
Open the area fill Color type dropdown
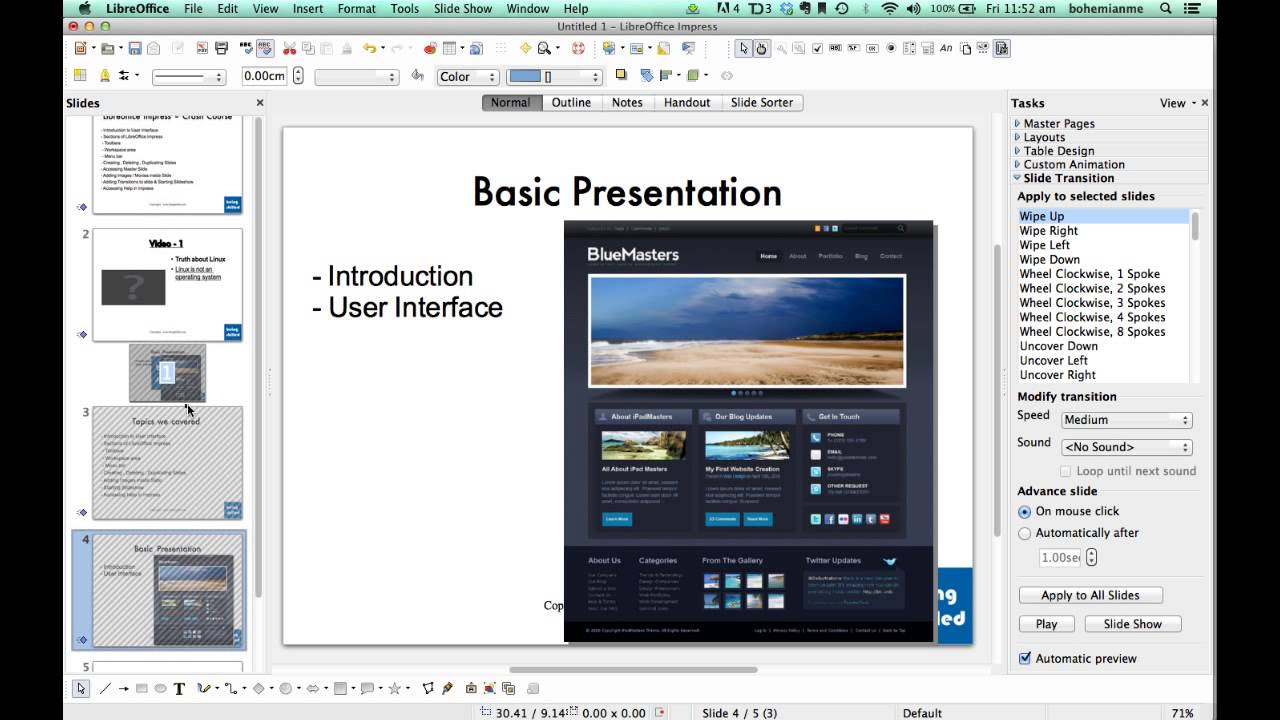coord(467,76)
